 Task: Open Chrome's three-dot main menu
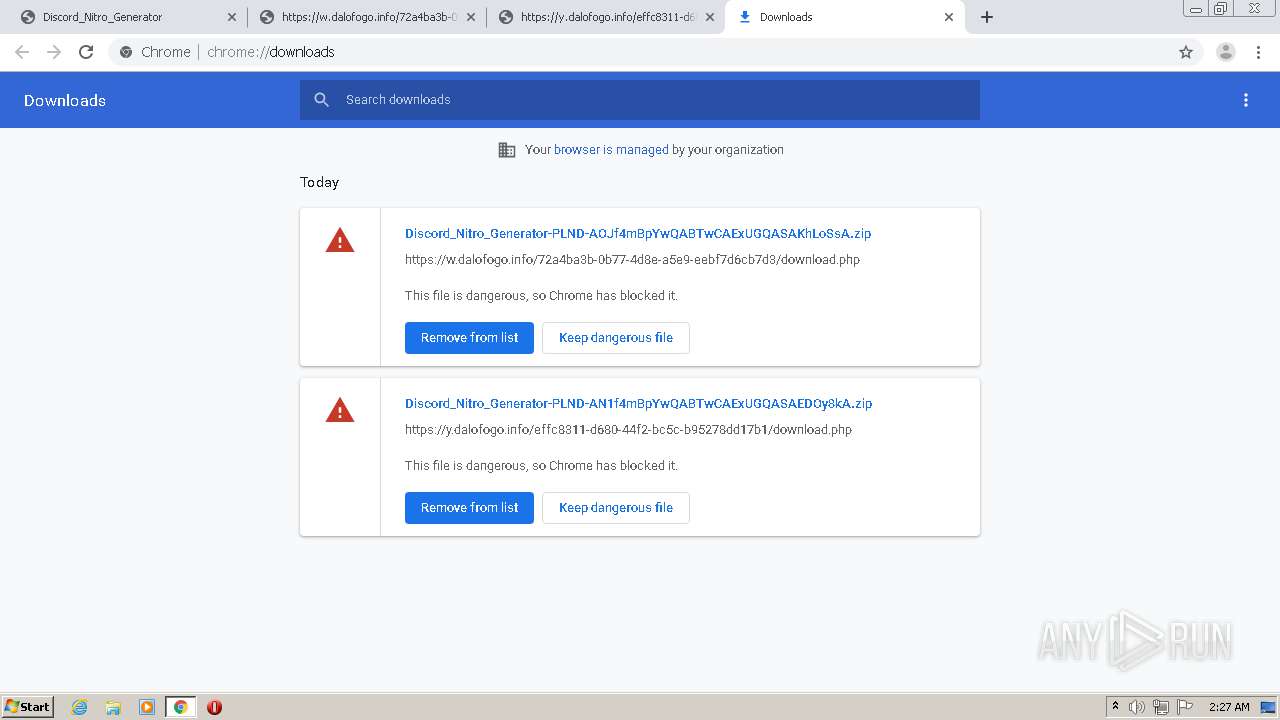1258,52
